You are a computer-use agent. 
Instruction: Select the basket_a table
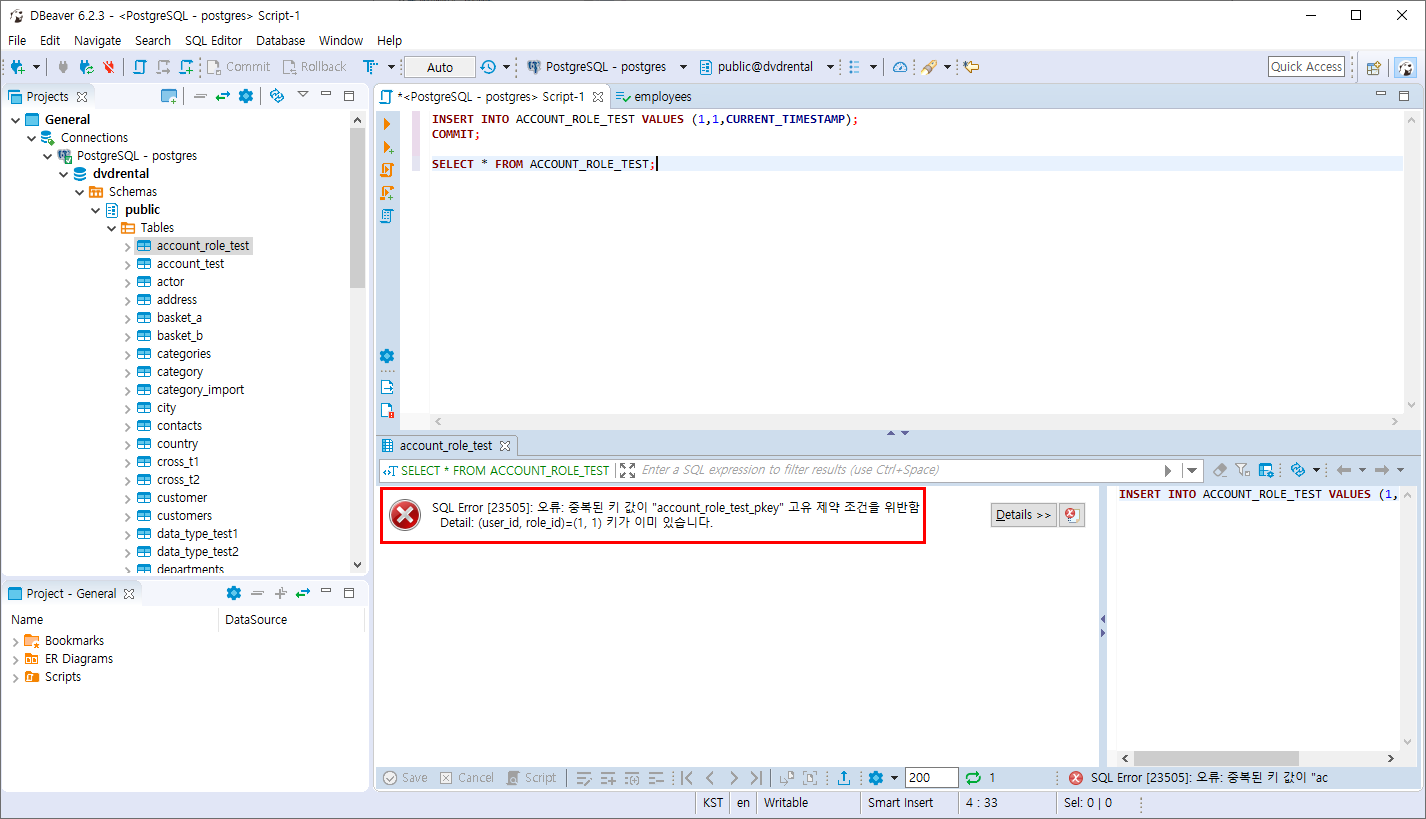tap(179, 318)
